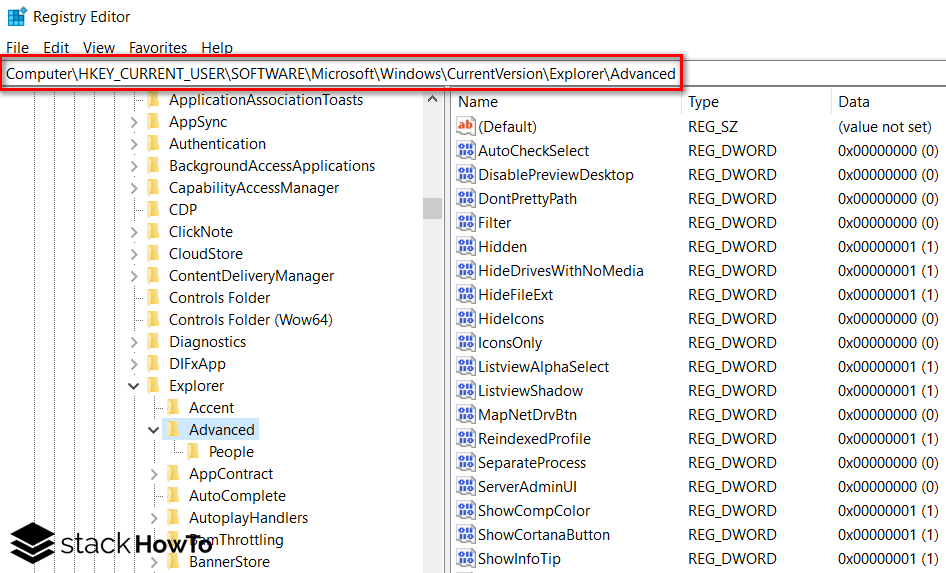Viewport: 946px width, 573px height.
Task: Click the MapNetDrvBtn DWORD icon
Action: [465, 414]
